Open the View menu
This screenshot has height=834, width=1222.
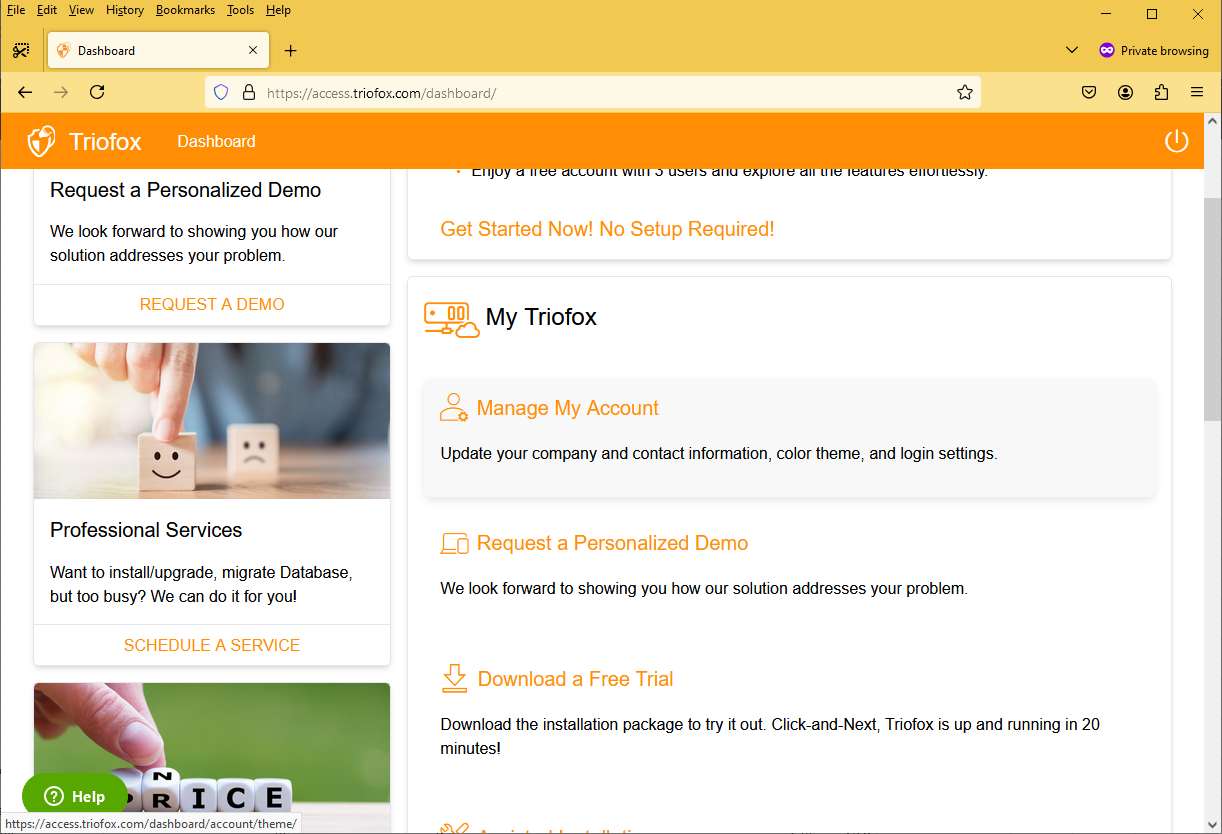point(81,10)
